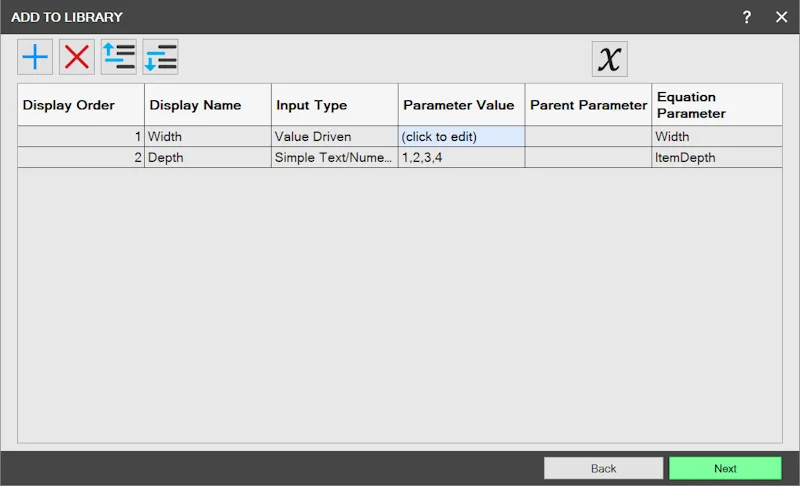This screenshot has height=486, width=800.
Task: Close the Add to Library dialog
Action: point(781,17)
